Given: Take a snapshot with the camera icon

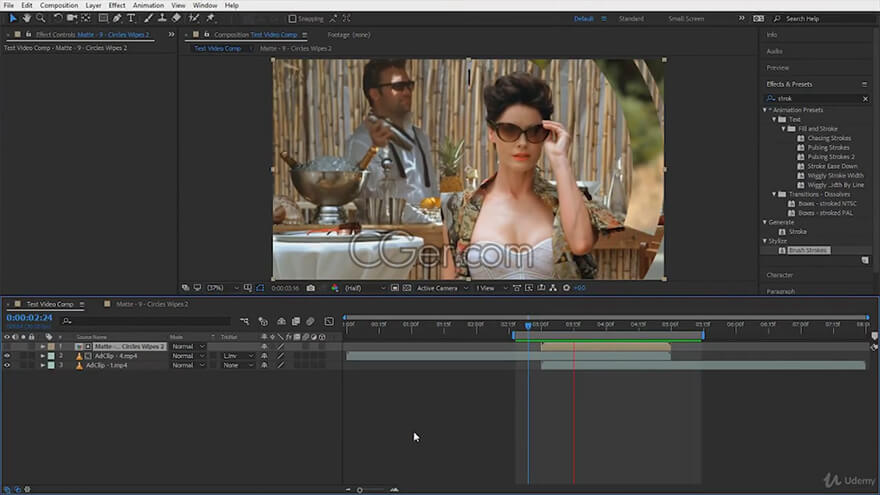Looking at the screenshot, I should [311, 288].
